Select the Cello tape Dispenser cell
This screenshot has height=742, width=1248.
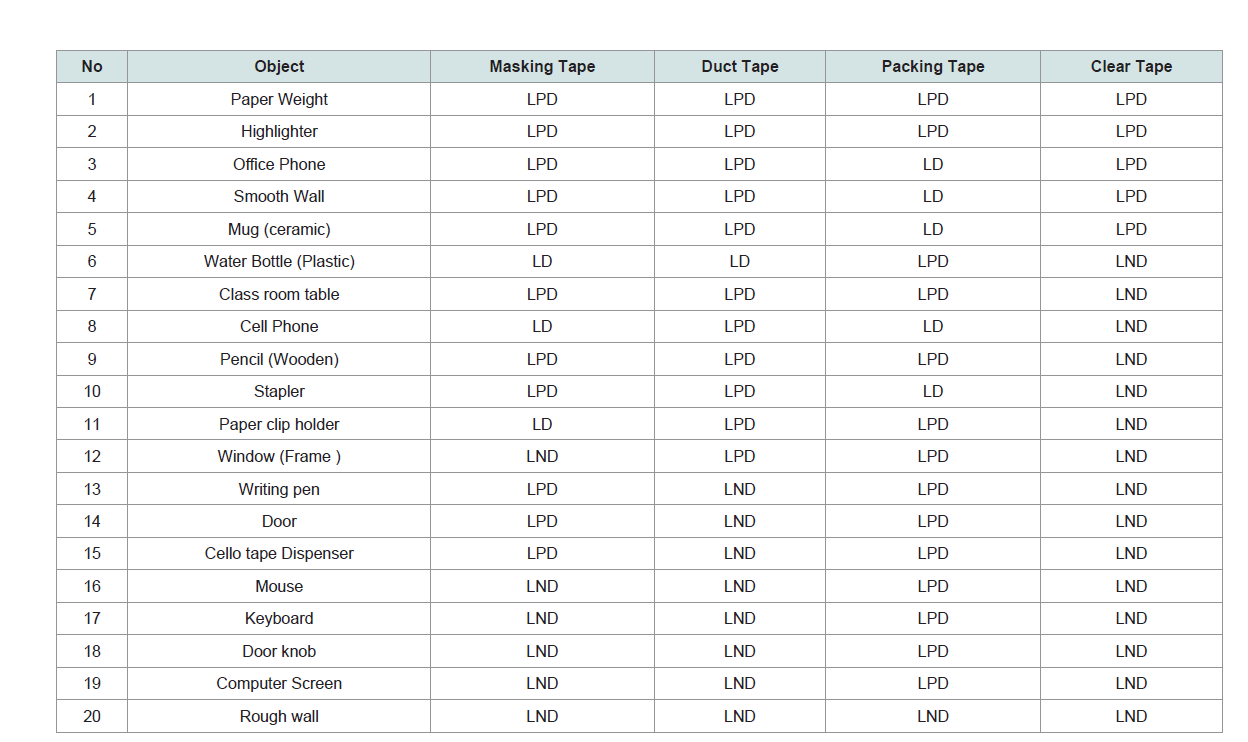tap(279, 554)
